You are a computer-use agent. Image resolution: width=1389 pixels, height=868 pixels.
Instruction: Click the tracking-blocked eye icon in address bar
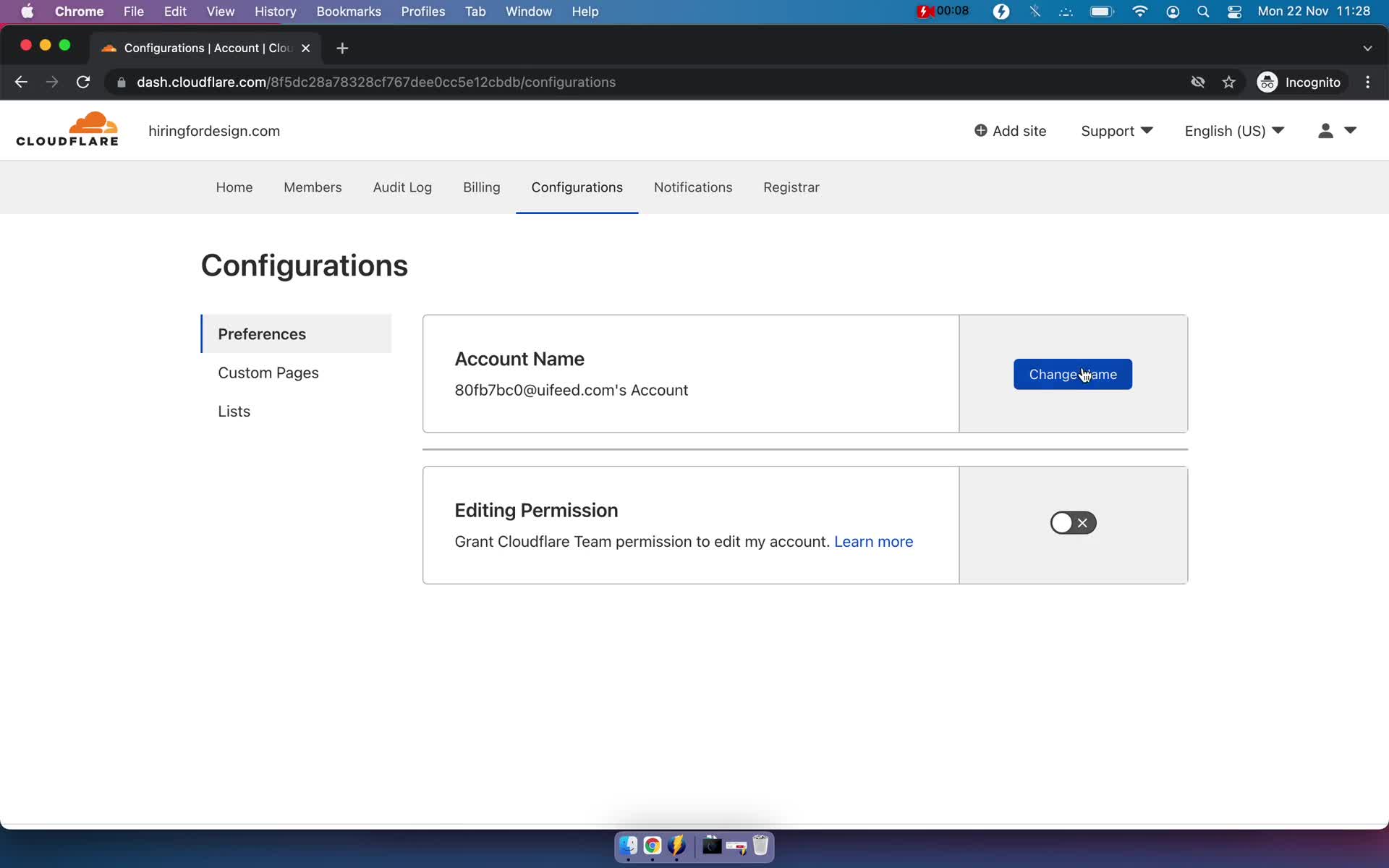(1198, 82)
